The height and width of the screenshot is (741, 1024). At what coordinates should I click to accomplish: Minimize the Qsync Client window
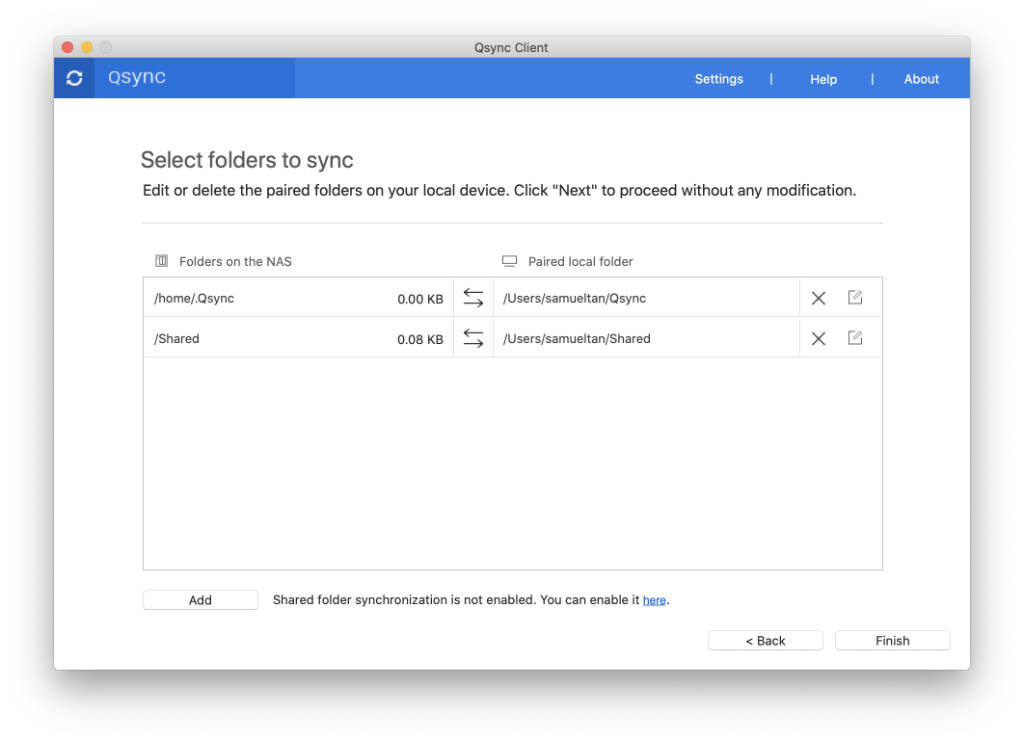87,47
